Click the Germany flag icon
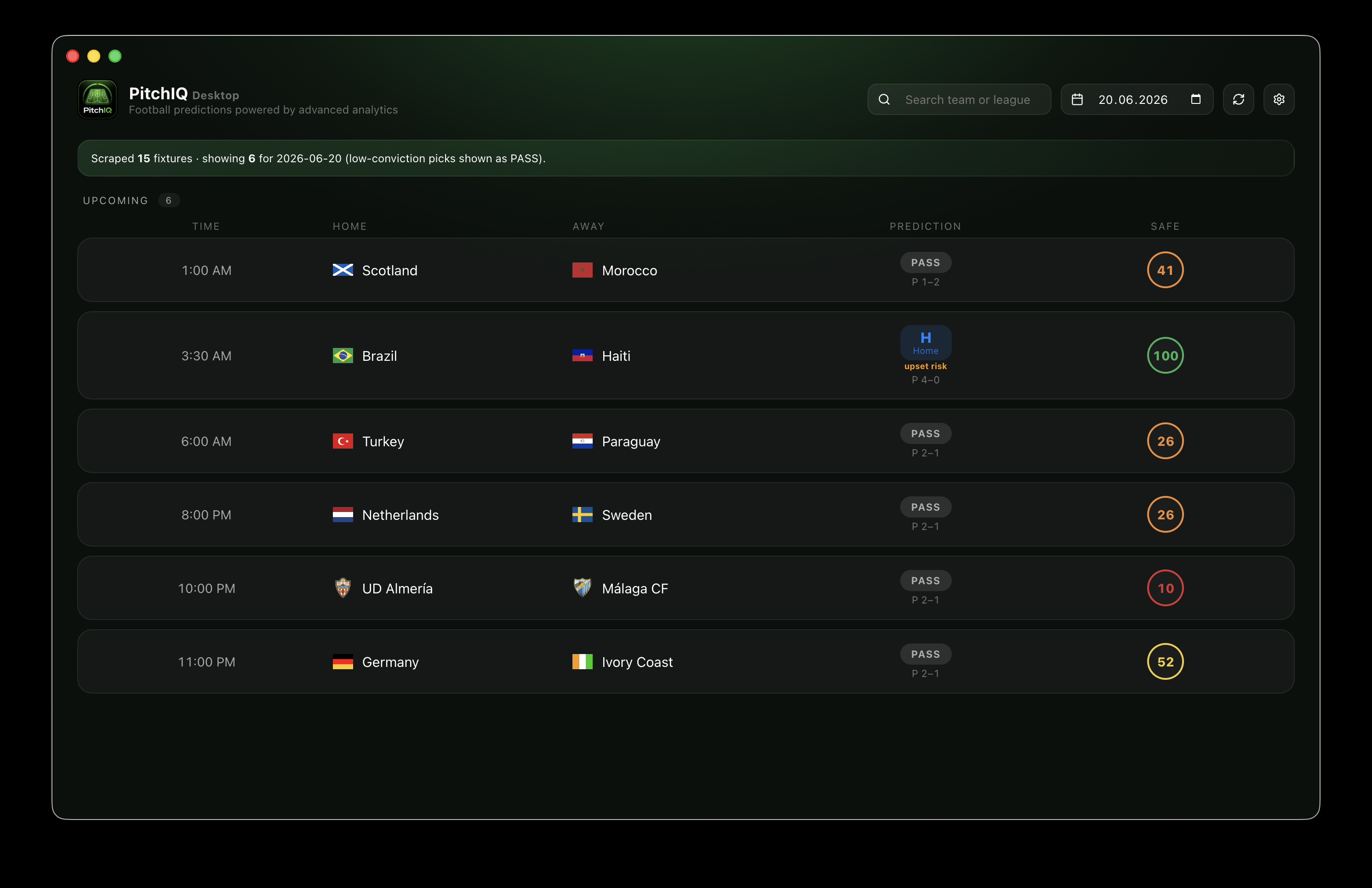Viewport: 1372px width, 888px height. coord(343,662)
